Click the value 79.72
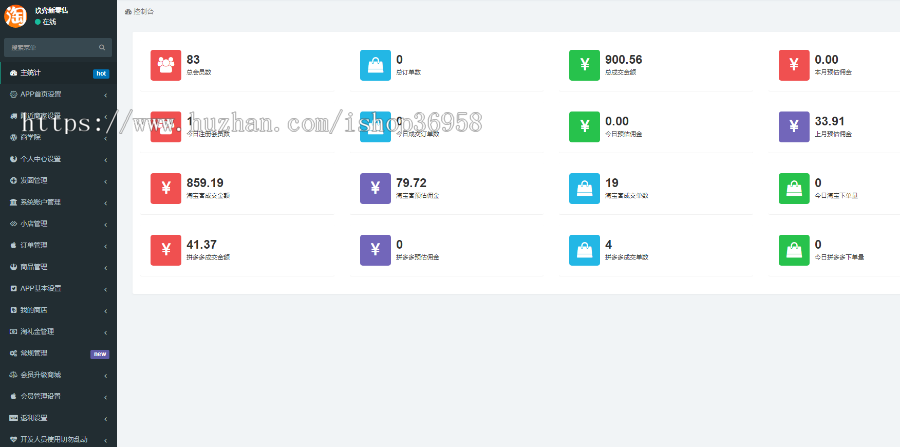The image size is (900, 447). (411, 183)
